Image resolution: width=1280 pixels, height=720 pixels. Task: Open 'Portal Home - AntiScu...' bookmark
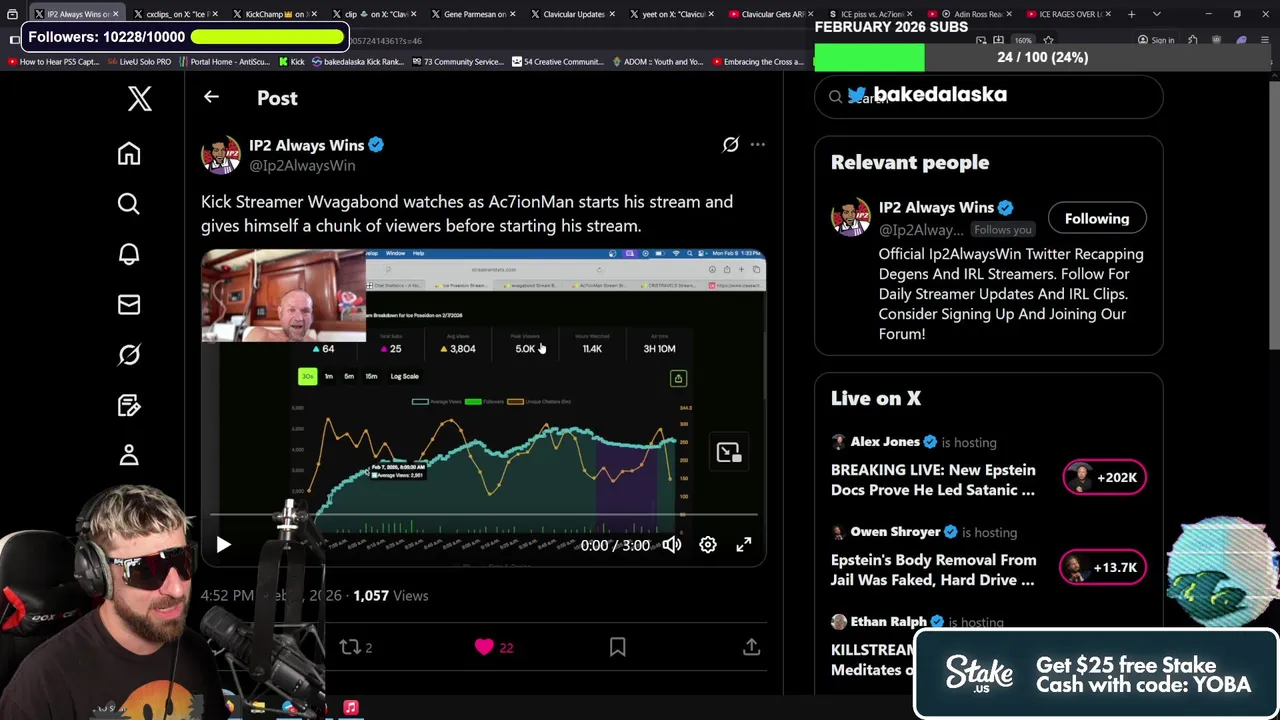click(x=224, y=62)
